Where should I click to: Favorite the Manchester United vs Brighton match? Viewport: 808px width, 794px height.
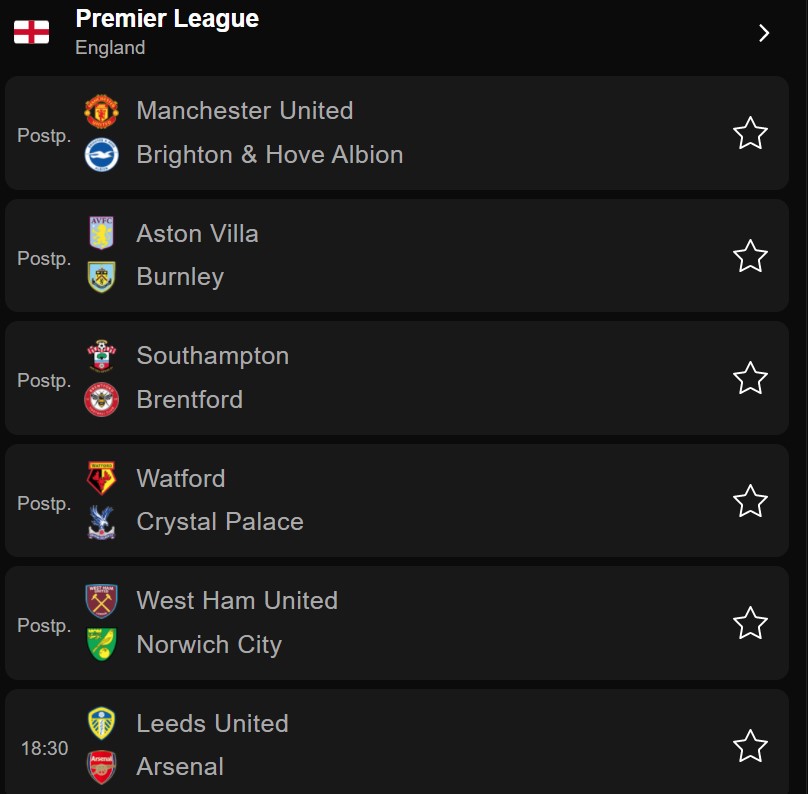click(x=750, y=133)
